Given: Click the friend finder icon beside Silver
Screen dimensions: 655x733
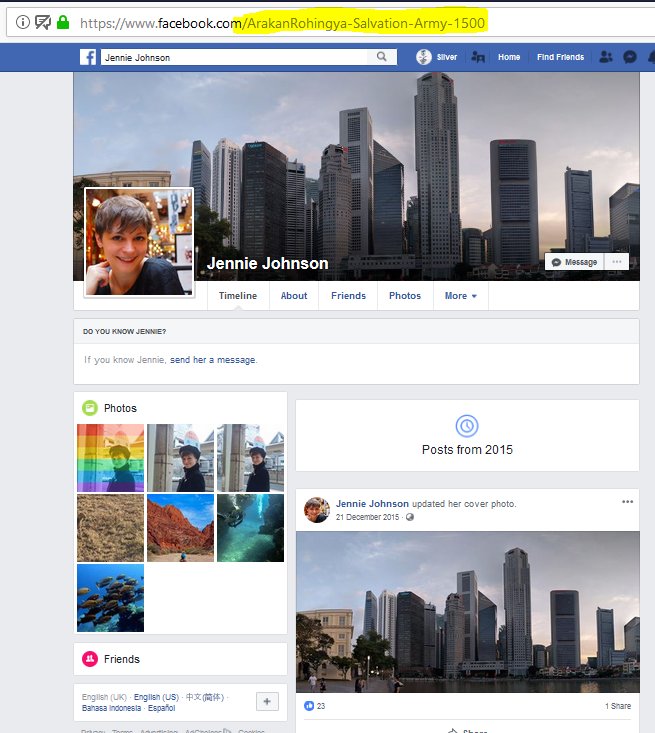Looking at the screenshot, I should point(478,57).
